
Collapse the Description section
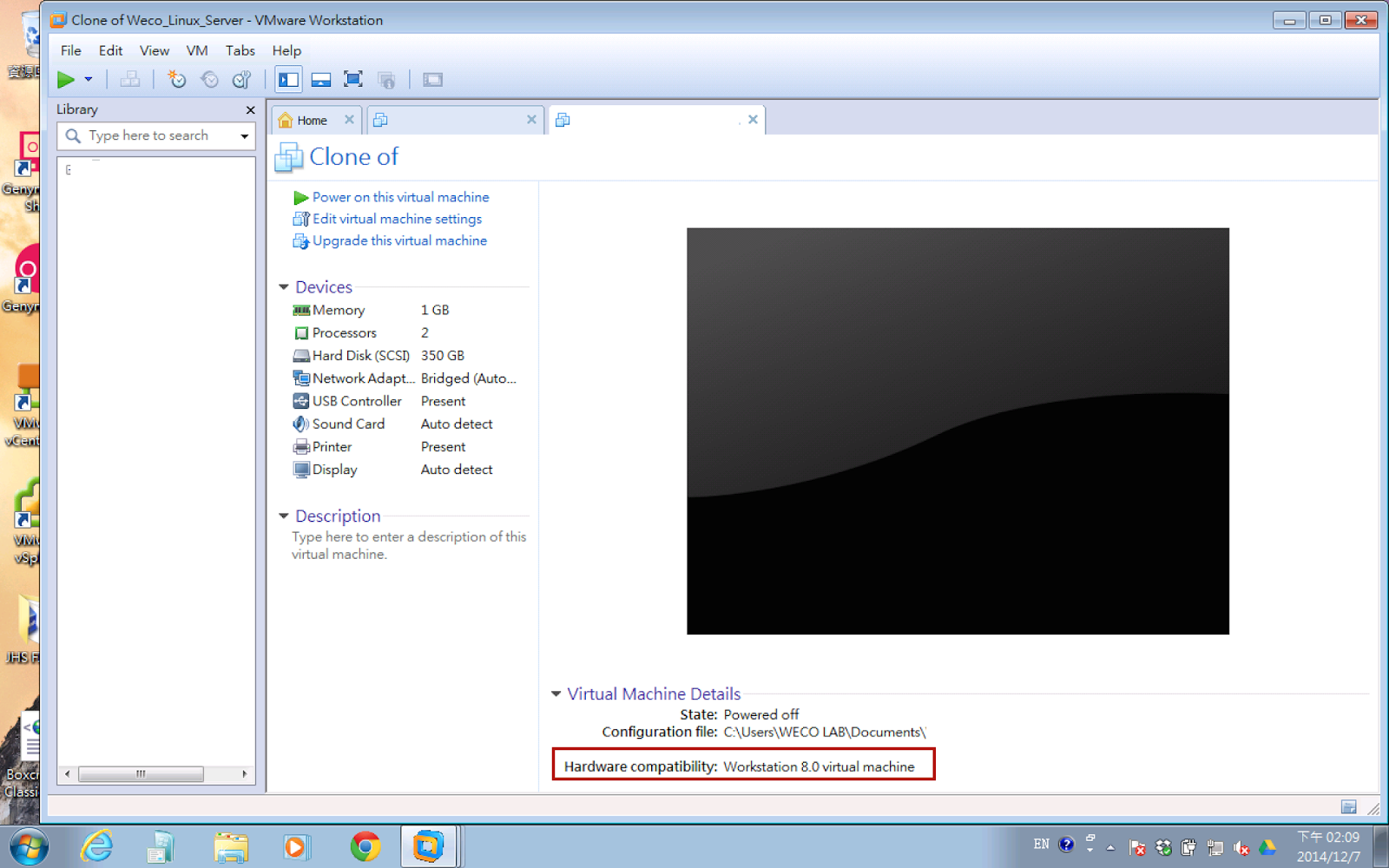coord(283,516)
